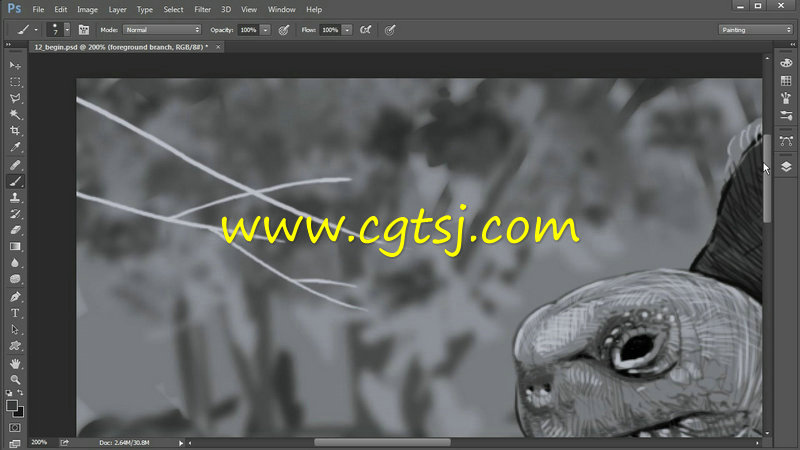The image size is (800, 450).
Task: Select the Zoom tool
Action: click(x=15, y=380)
